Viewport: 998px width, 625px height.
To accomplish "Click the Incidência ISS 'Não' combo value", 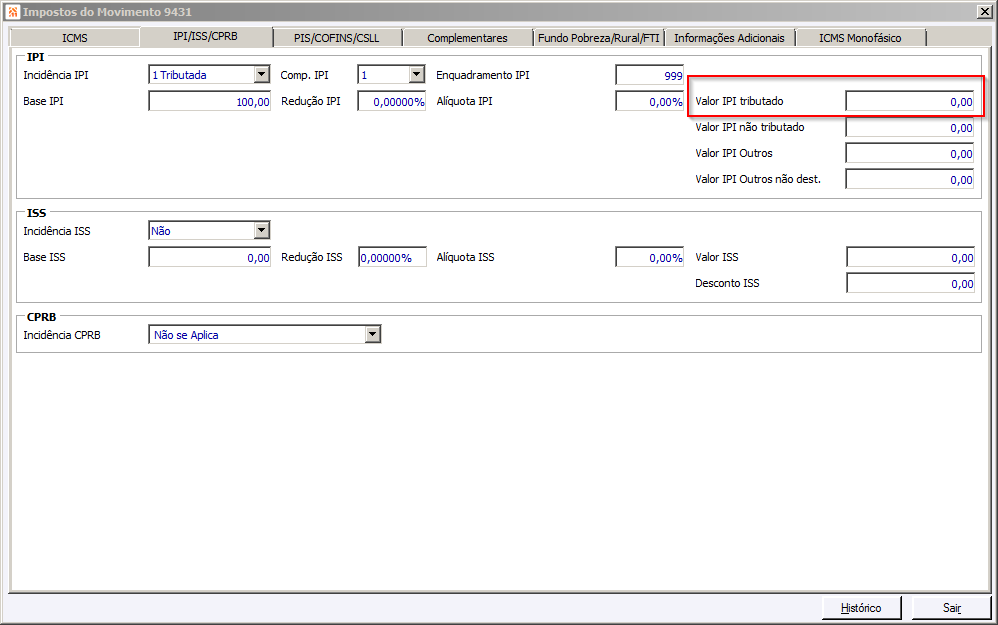I will 201,231.
